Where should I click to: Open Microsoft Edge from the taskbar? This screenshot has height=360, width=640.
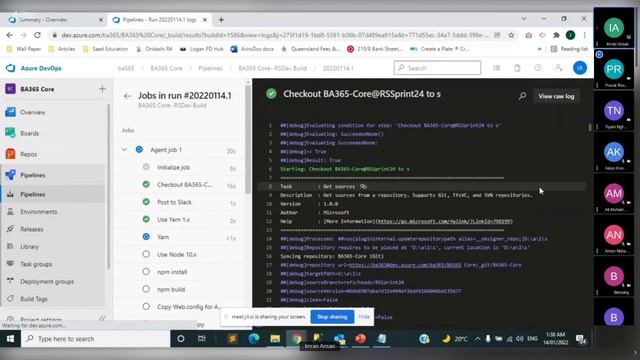254,339
